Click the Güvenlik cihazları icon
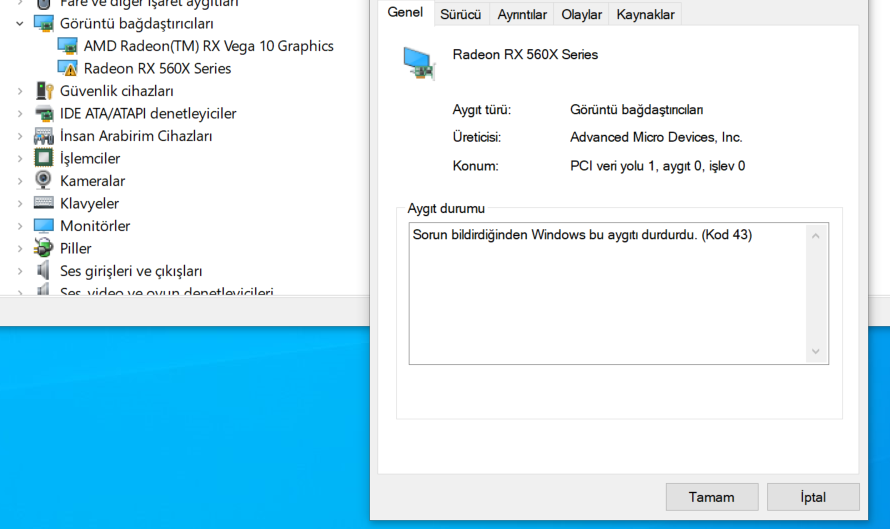Screen dimensions: 890x529 pos(44,91)
